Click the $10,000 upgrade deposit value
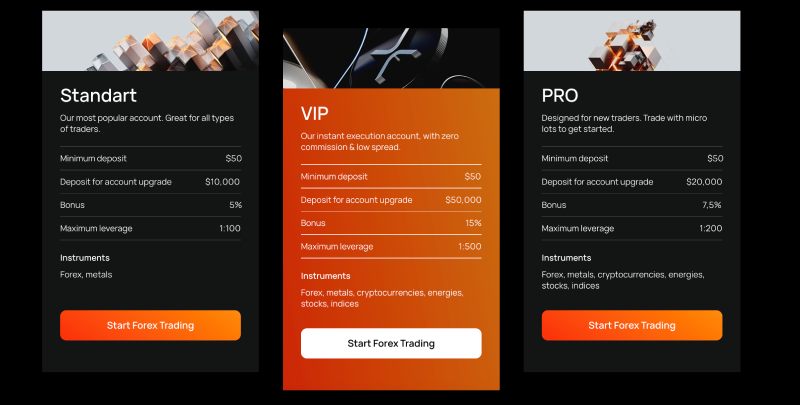This screenshot has width=800, height=405. click(x=222, y=182)
